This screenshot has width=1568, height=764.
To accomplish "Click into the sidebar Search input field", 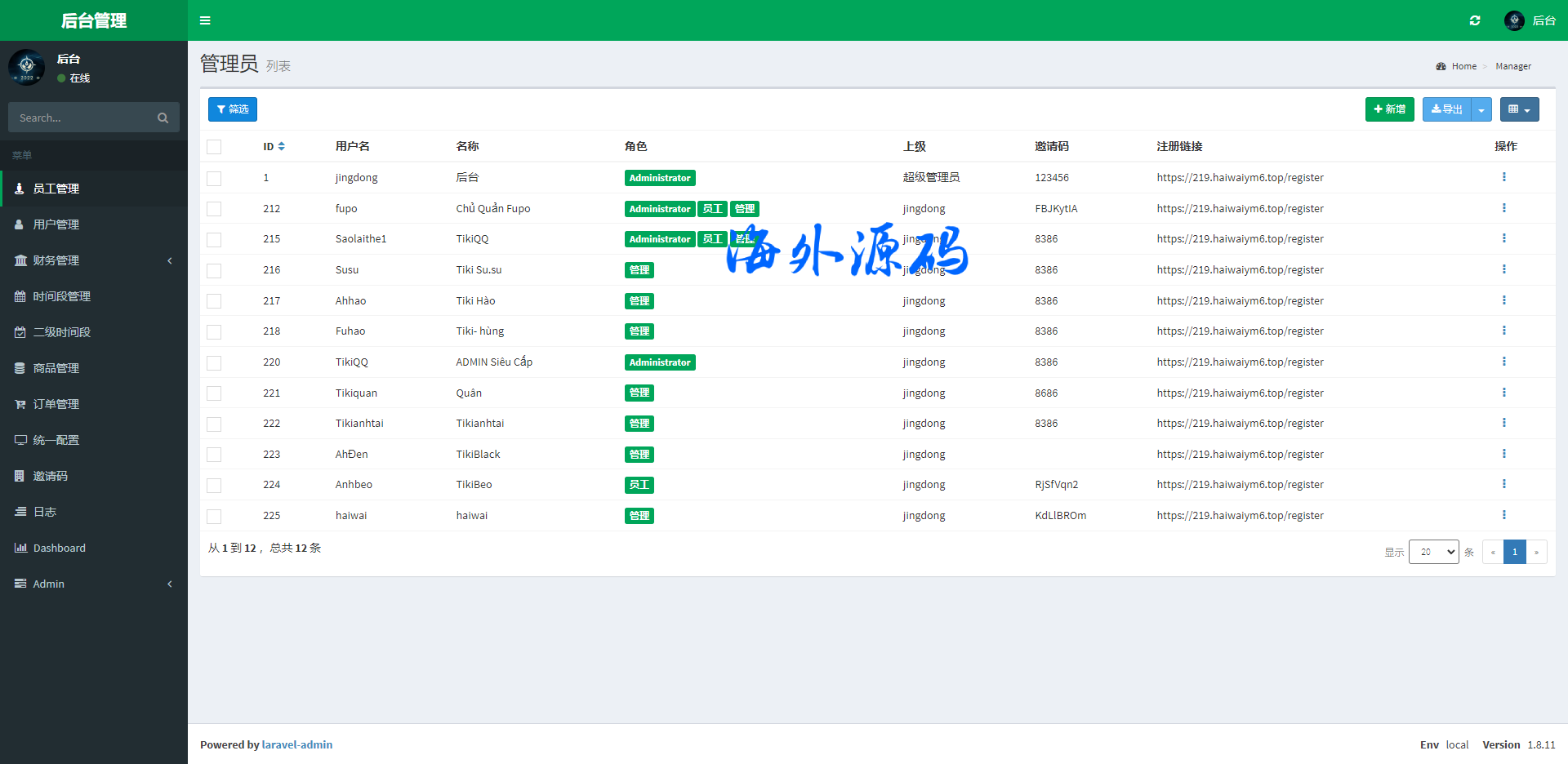I will (x=82, y=118).
